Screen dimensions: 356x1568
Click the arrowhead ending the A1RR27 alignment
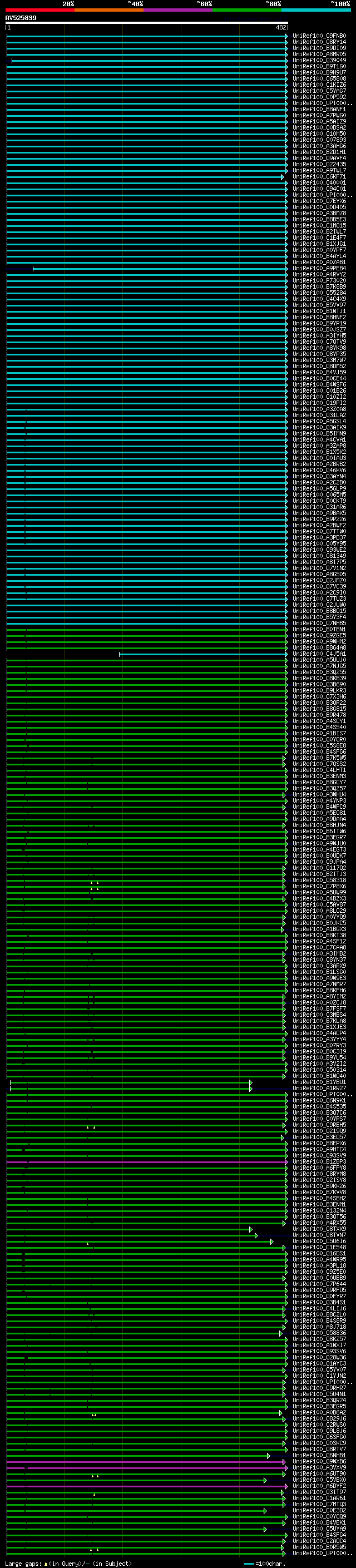coord(251,1089)
